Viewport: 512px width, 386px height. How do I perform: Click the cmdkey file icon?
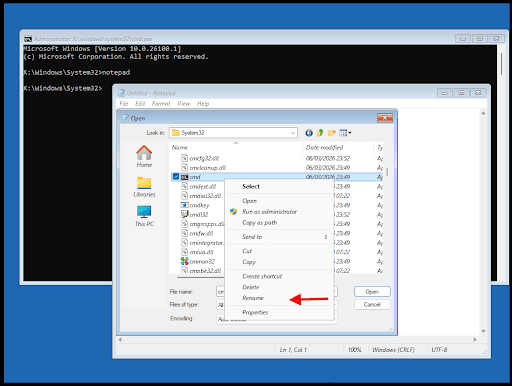(184, 205)
